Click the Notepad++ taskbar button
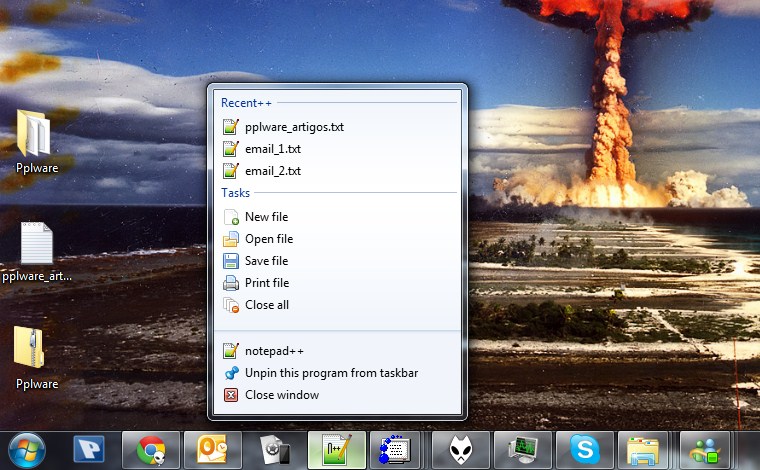 click(x=337, y=450)
